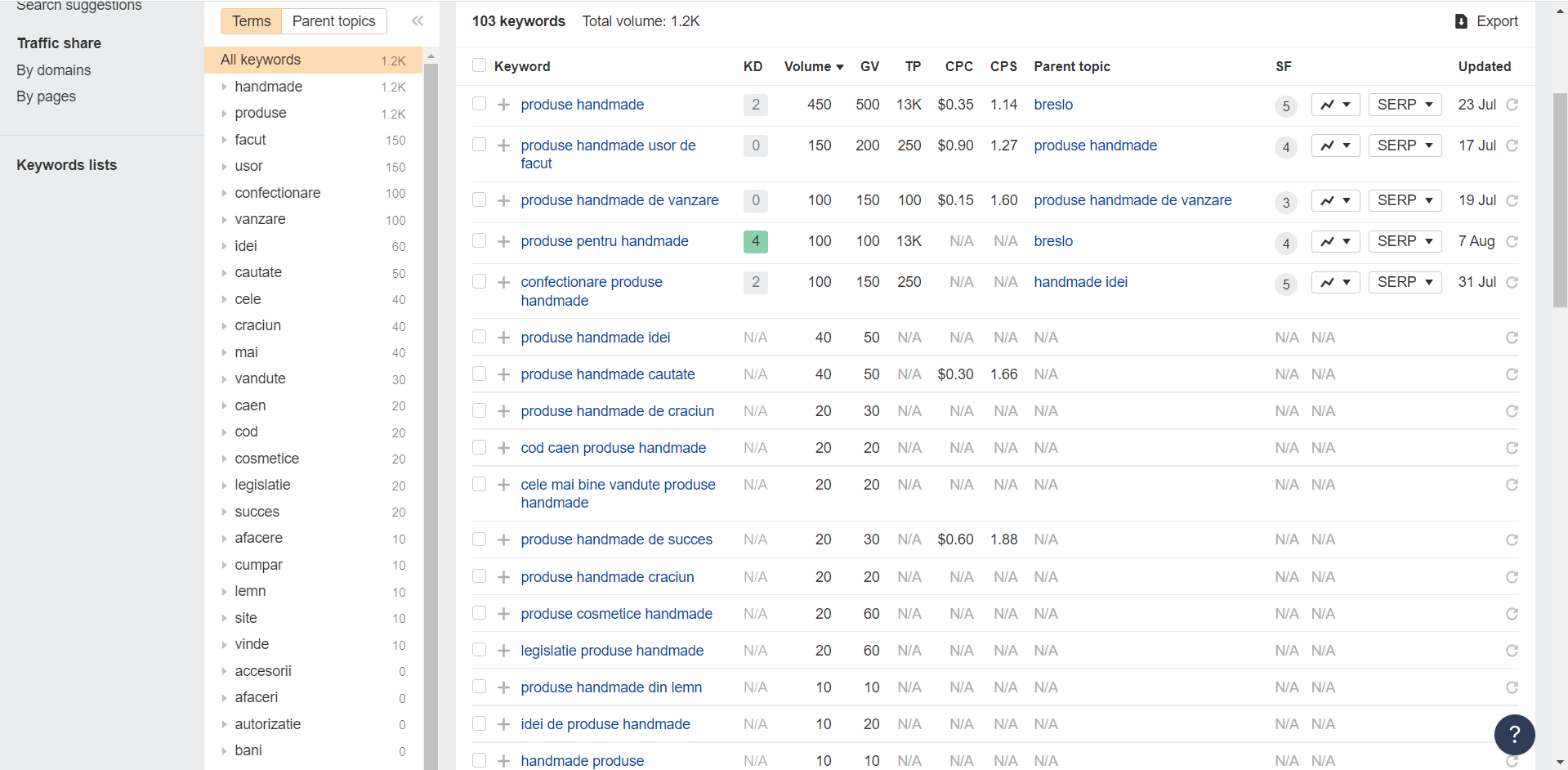Refresh data for 'produse pentru handmade' row
Viewport: 1568px width, 770px height.
coord(1512,241)
